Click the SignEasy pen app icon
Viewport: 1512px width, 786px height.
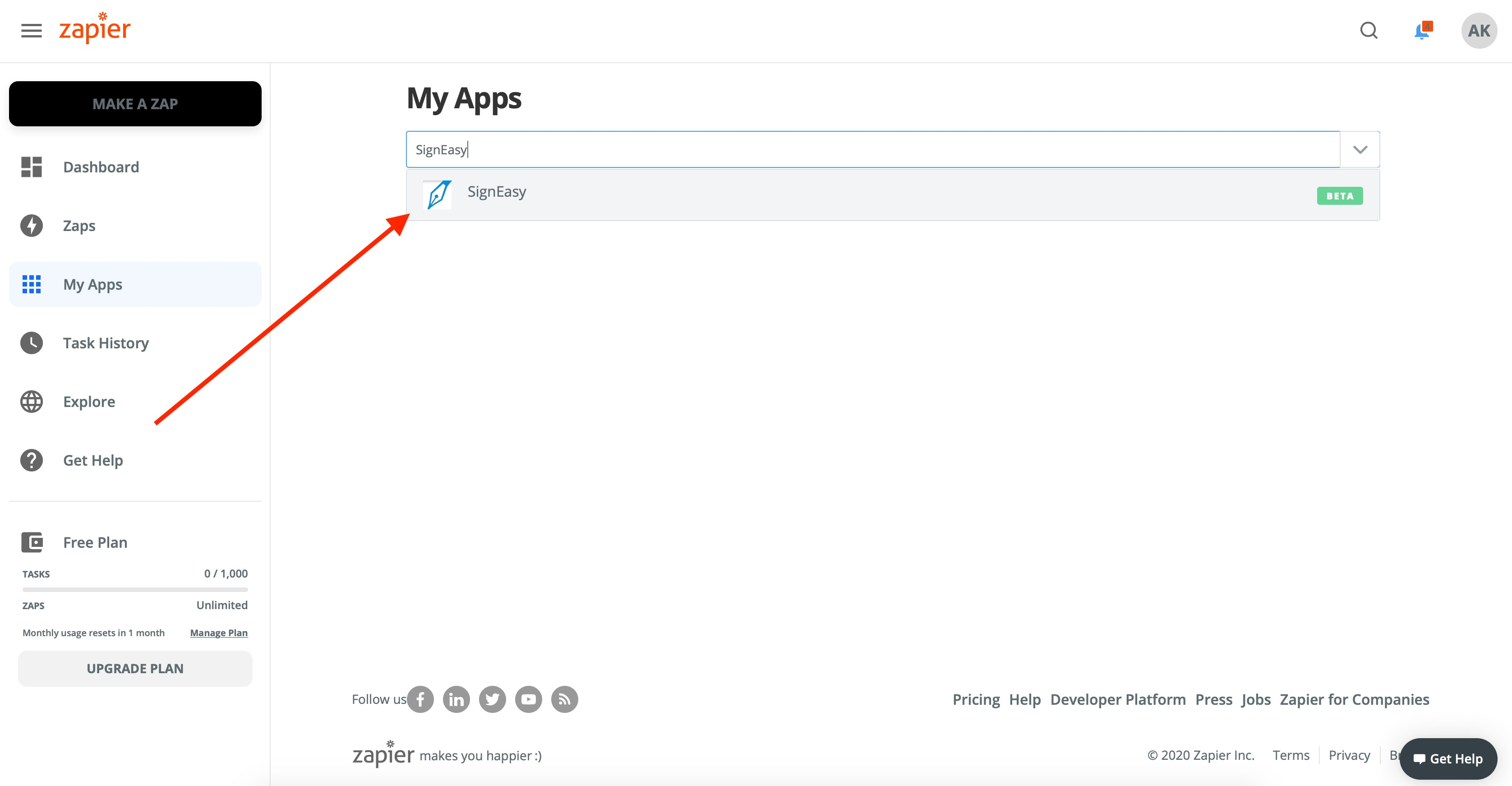tap(437, 195)
